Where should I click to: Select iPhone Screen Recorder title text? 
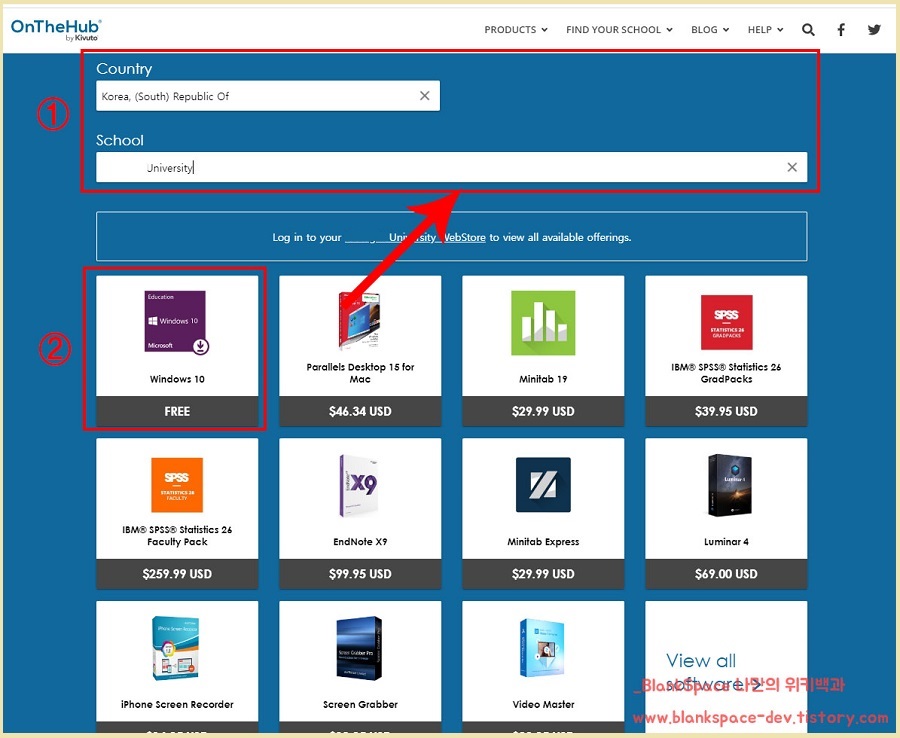tap(177, 704)
